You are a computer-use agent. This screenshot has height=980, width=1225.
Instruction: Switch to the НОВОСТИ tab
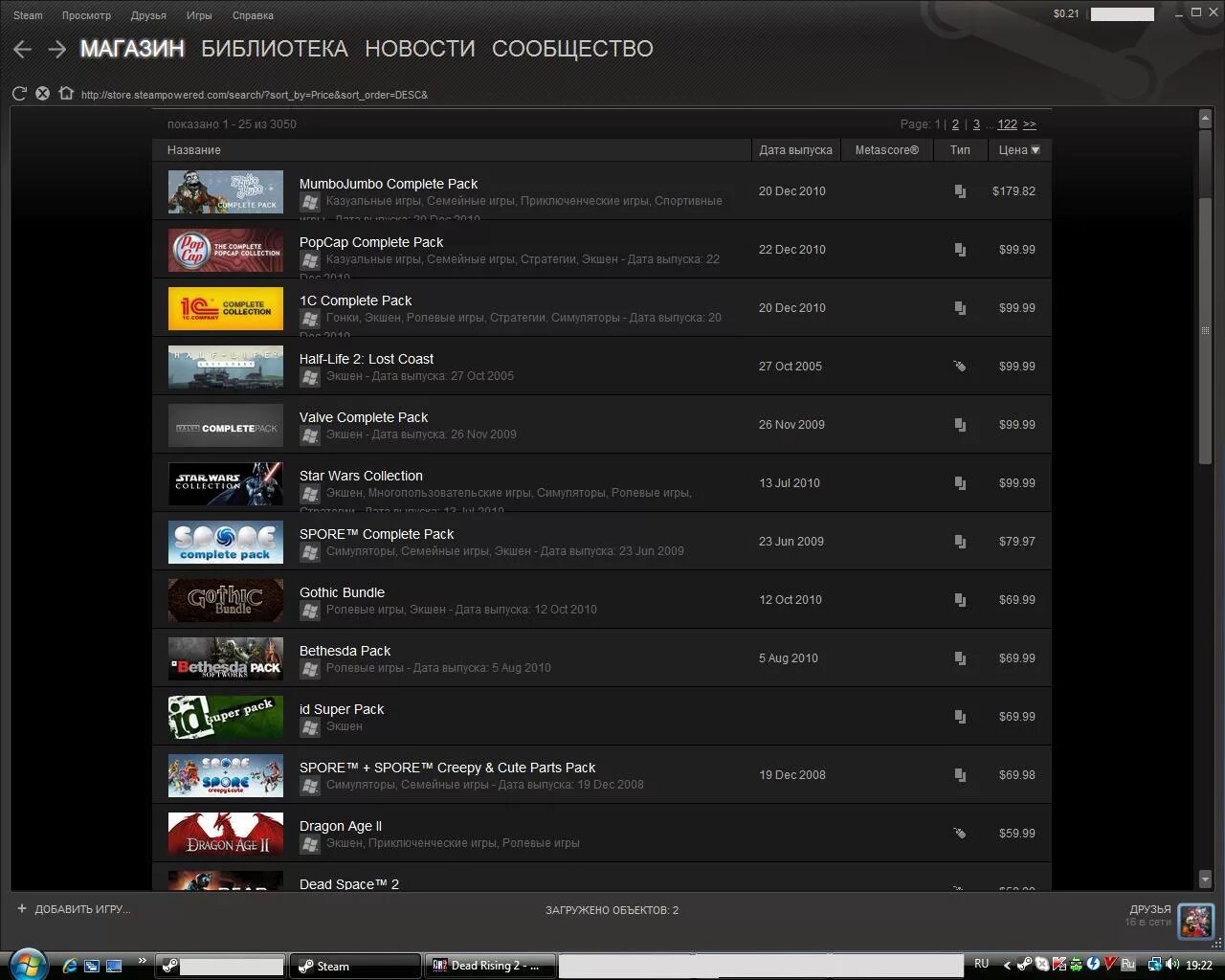[x=420, y=49]
